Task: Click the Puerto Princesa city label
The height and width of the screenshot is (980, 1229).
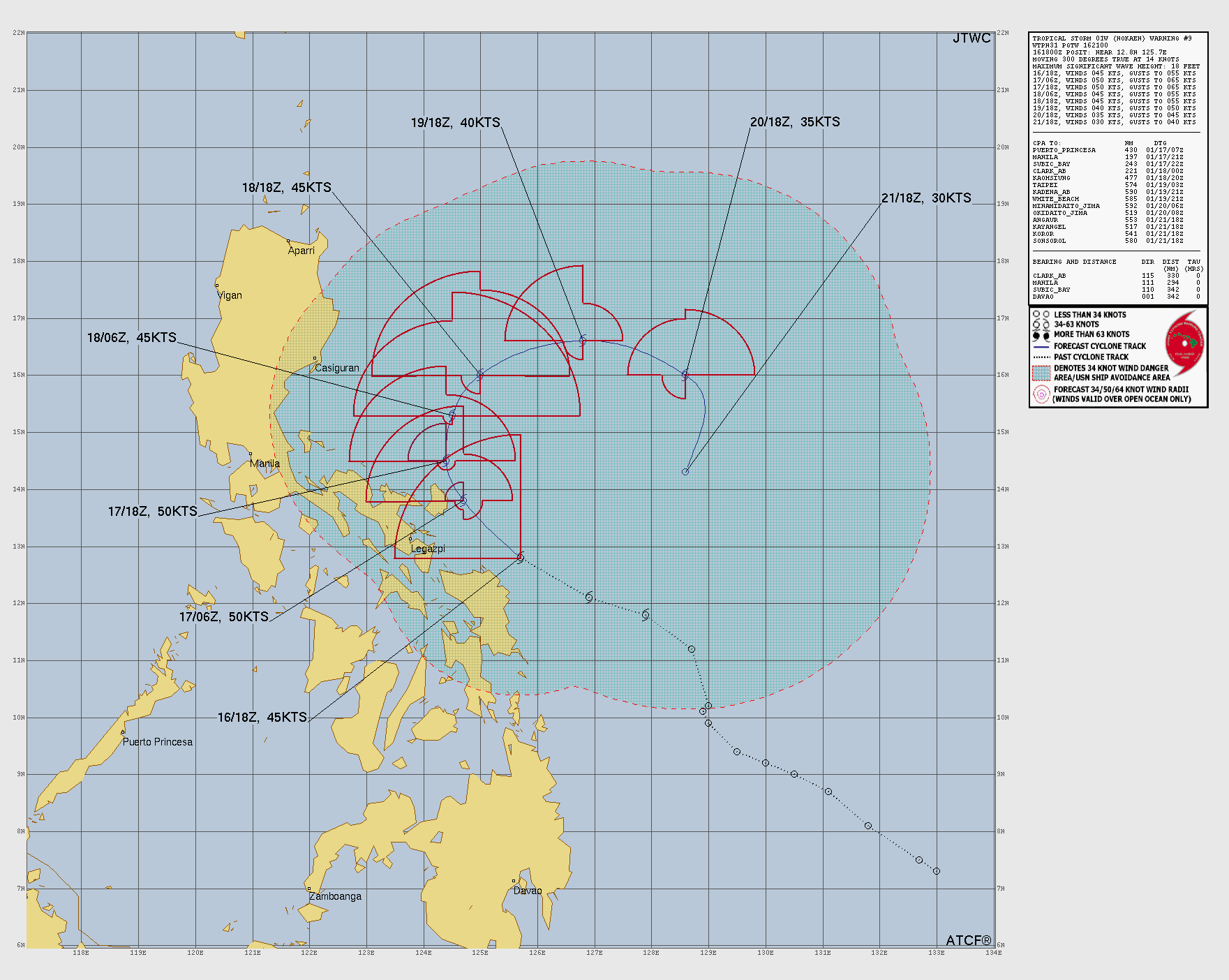Action: point(158,742)
